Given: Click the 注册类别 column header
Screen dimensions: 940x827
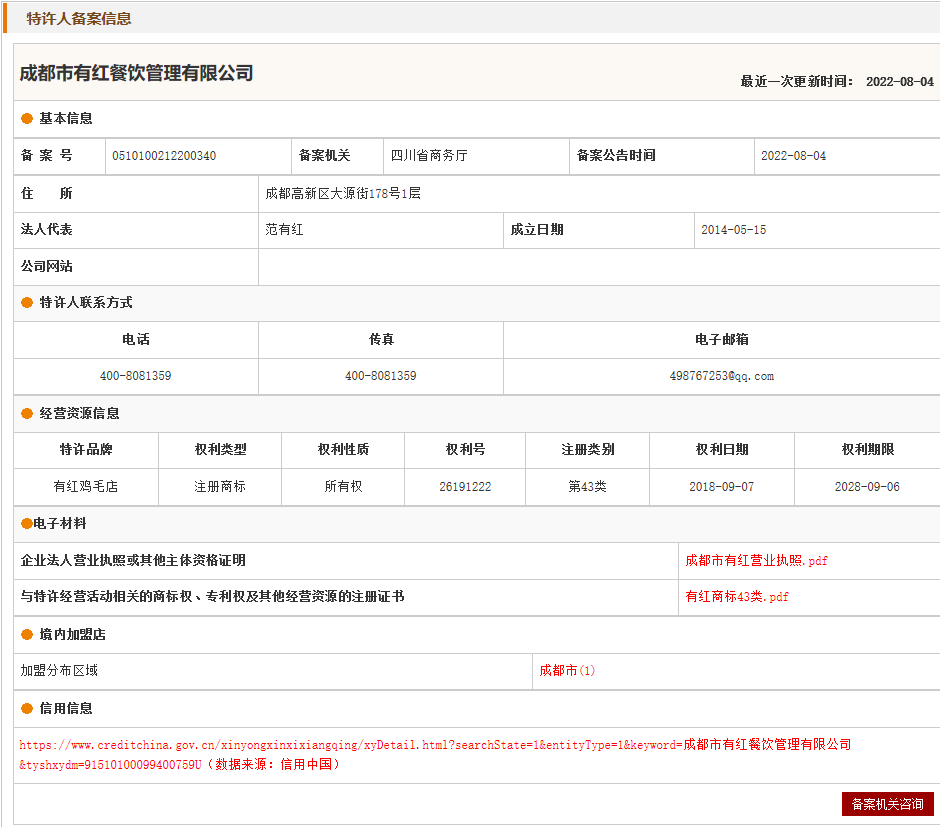Looking at the screenshot, I should coord(588,449).
